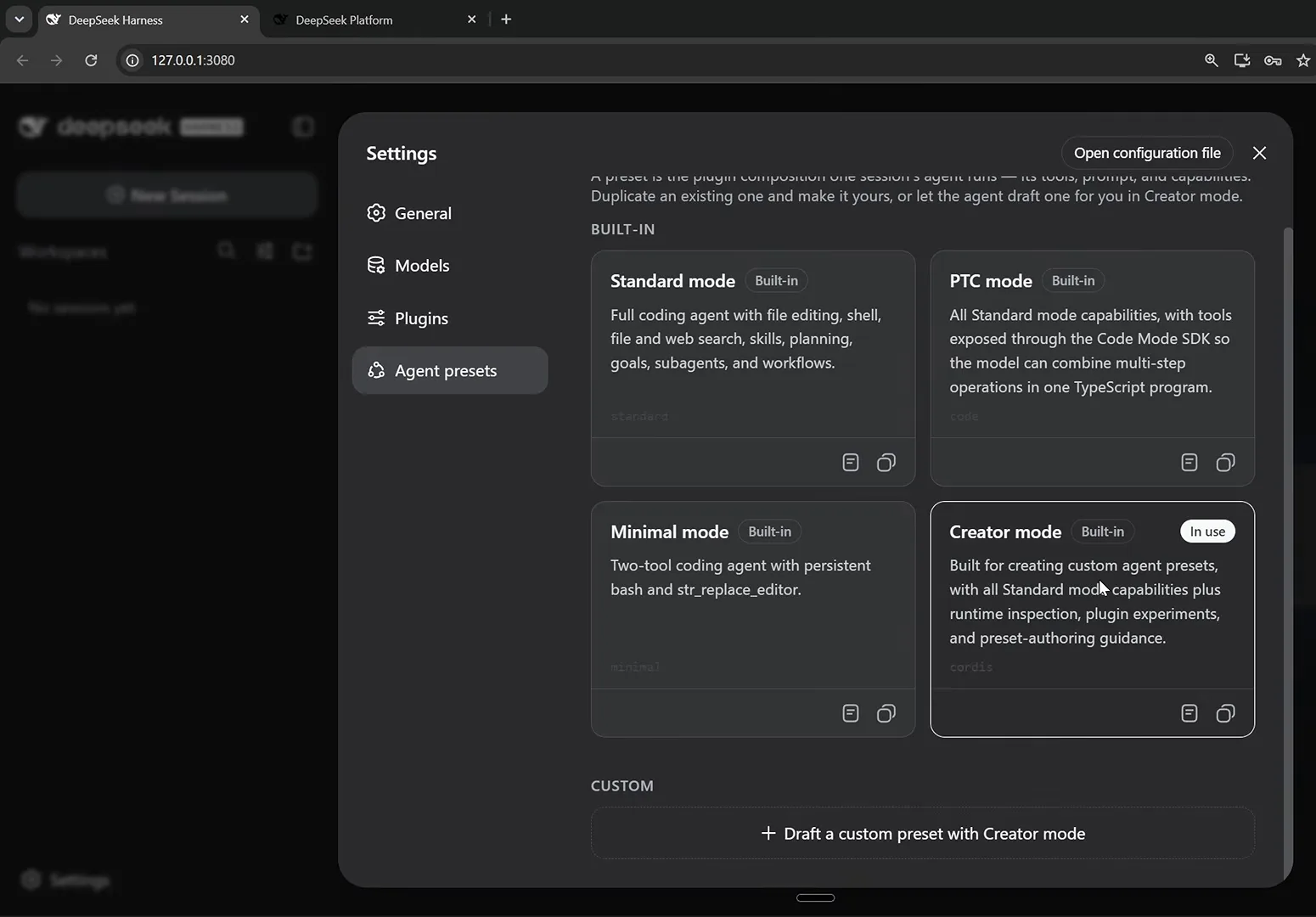Click the Built-in badge on Creator mode
The height and width of the screenshot is (917, 1316).
point(1102,532)
